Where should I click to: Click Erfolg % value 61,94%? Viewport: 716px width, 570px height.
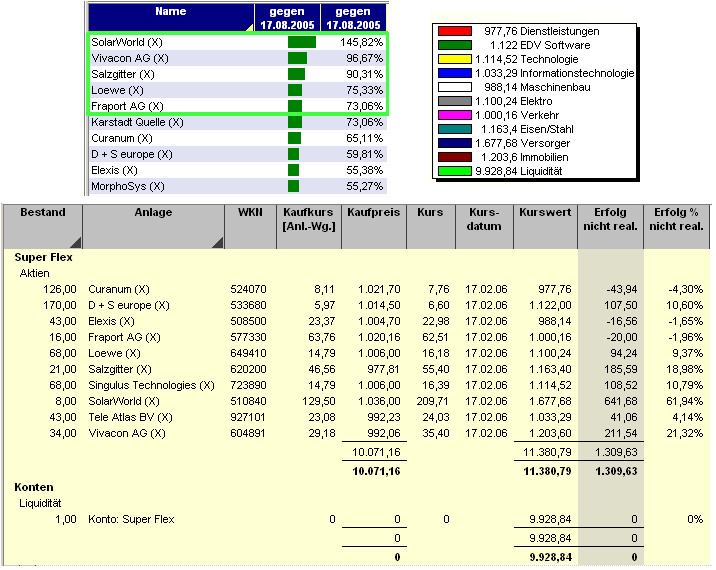click(x=684, y=401)
